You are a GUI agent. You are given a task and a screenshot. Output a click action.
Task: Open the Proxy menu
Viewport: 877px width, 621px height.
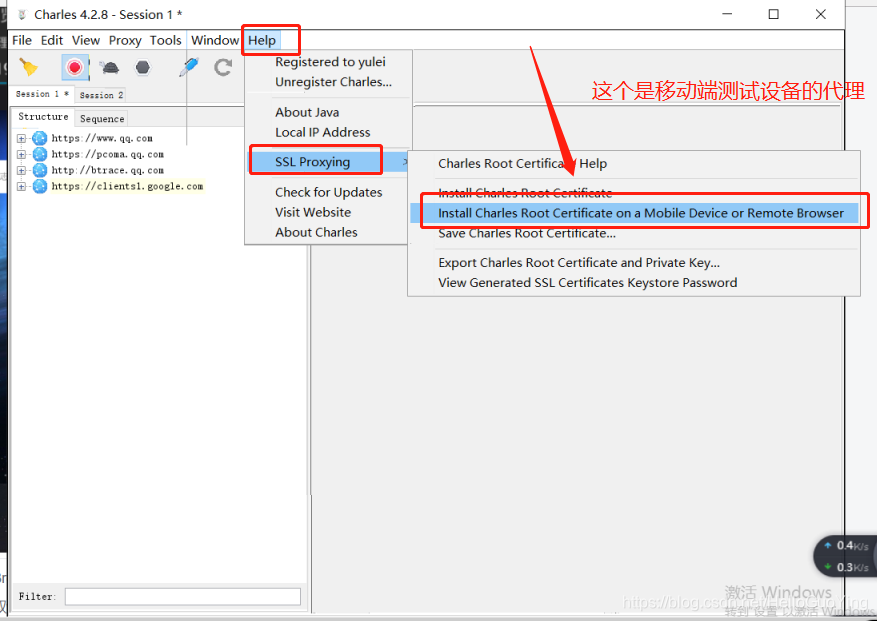point(125,40)
